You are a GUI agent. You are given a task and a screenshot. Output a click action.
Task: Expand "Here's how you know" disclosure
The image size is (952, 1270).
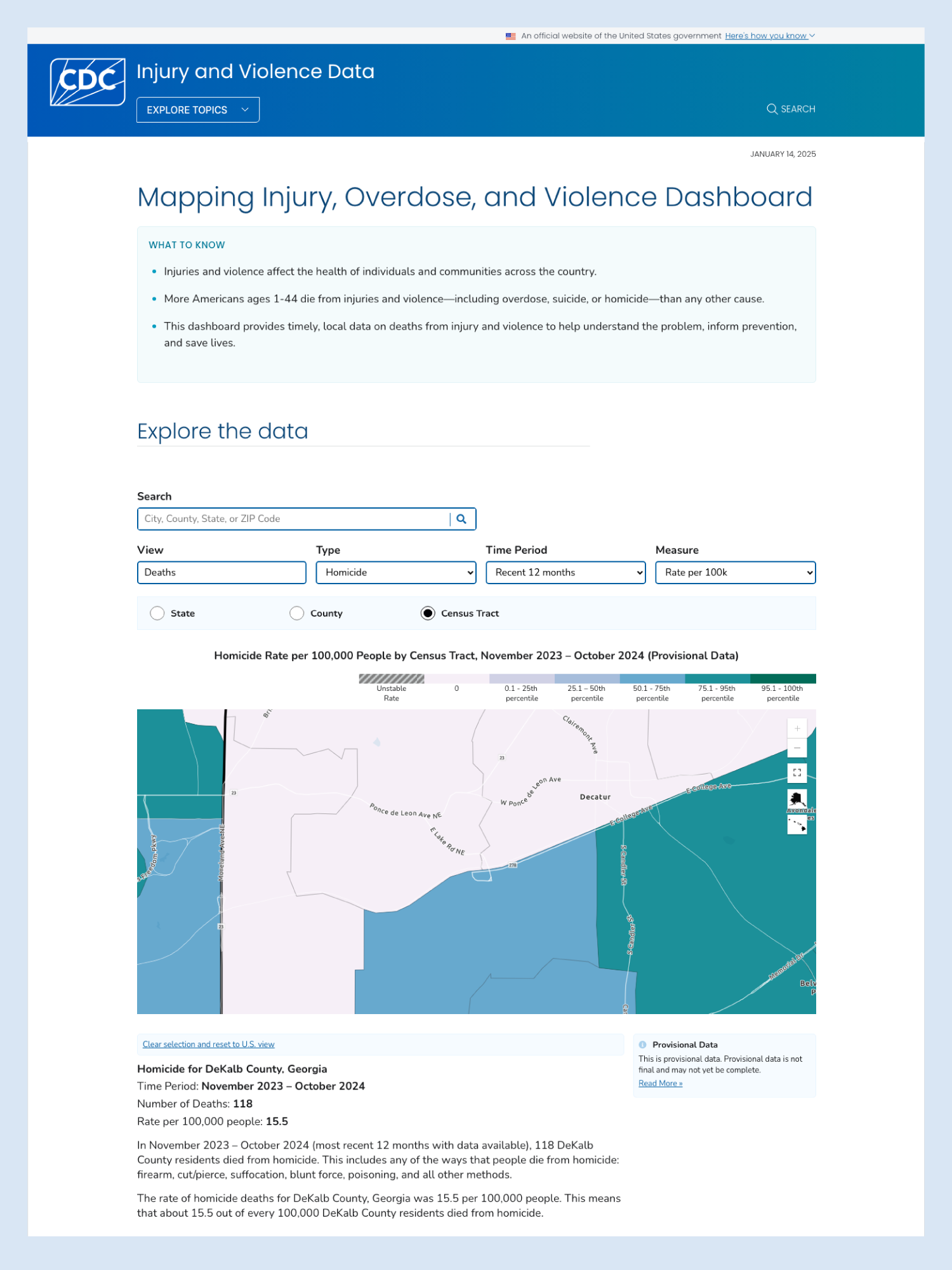click(770, 36)
